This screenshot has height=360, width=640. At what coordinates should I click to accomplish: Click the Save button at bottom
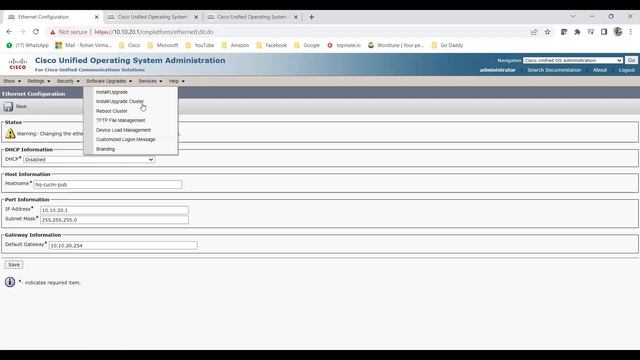(x=14, y=264)
